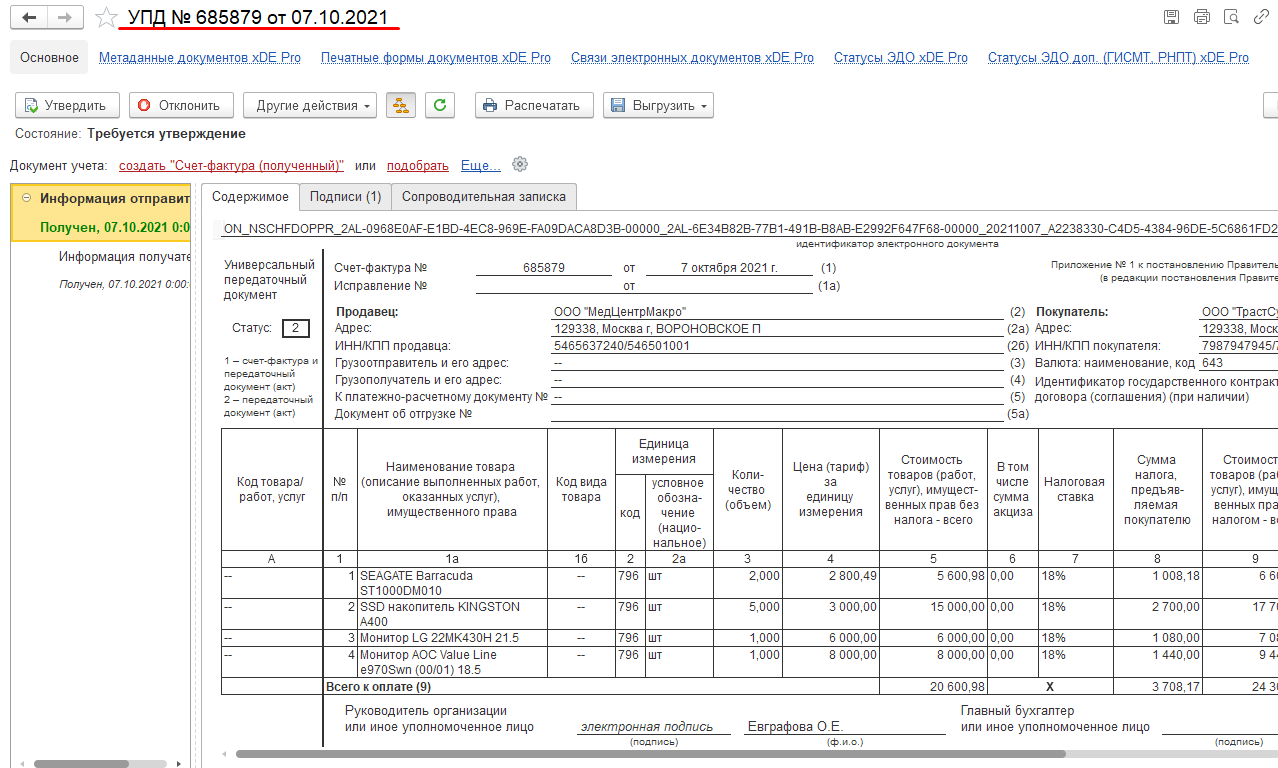Open Метаданные документов xDE Pro link
Viewport: 1278px width, 768px height.
pyautogui.click(x=200, y=58)
